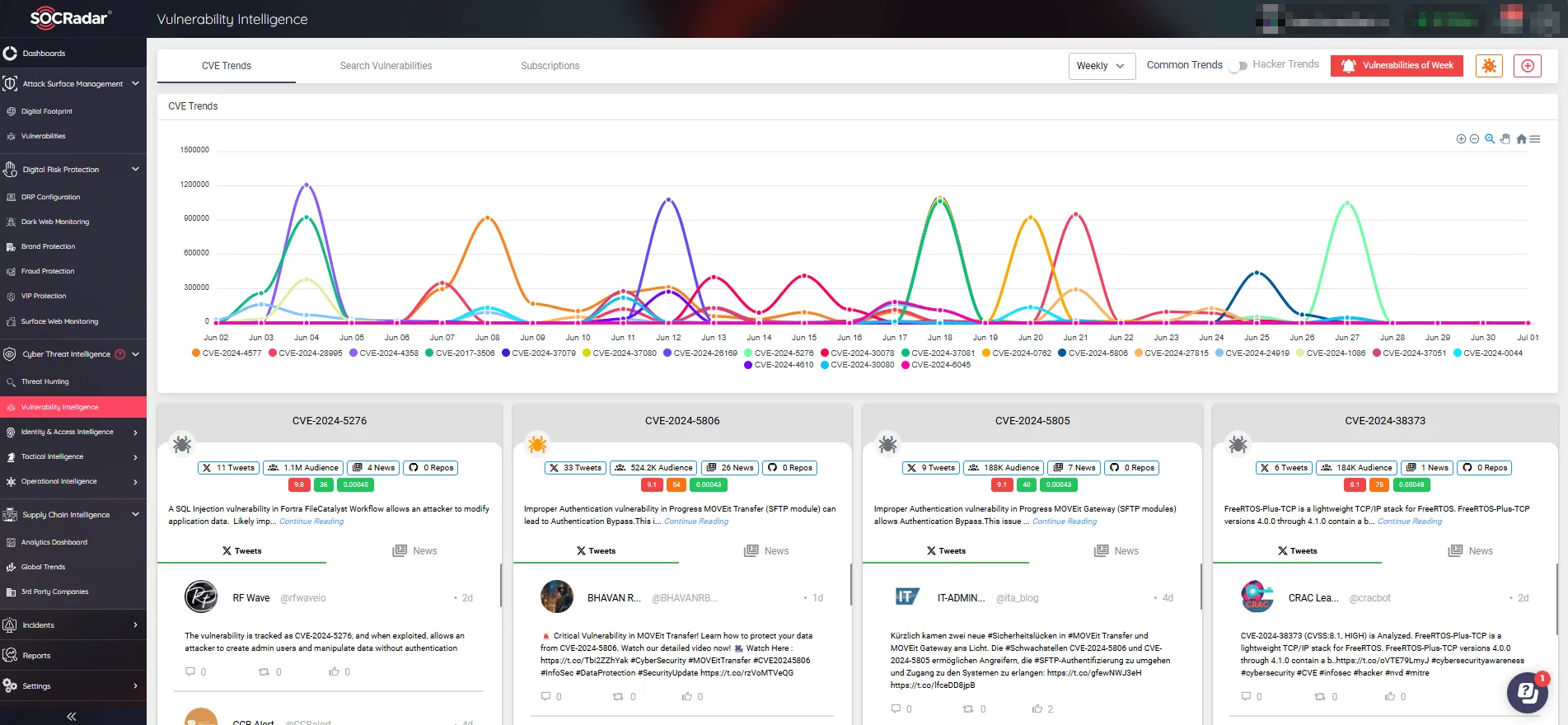Collapse the sidebar with the double-chevron icon
The width and height of the screenshot is (1568, 725).
[x=72, y=716]
